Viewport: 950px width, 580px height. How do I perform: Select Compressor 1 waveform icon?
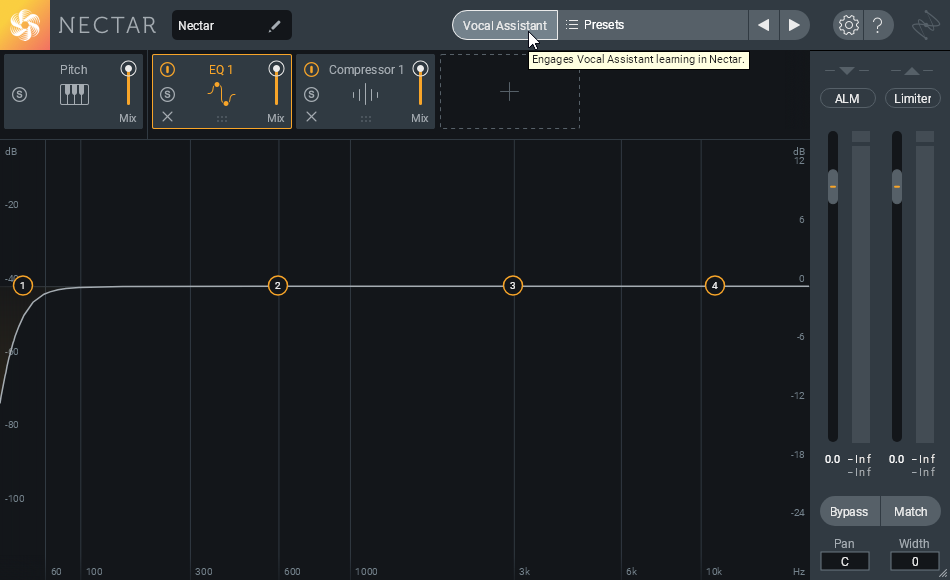(365, 95)
